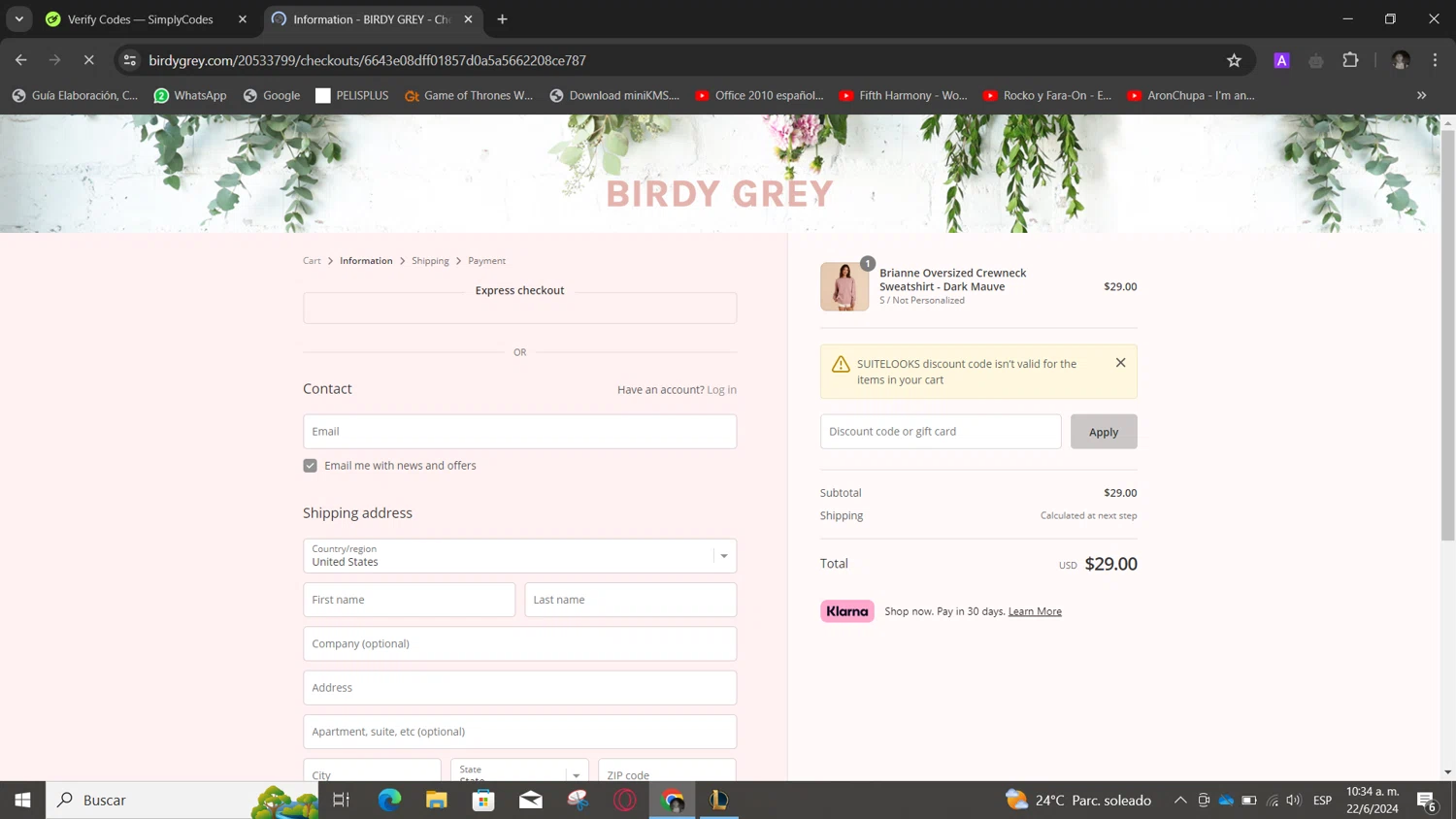This screenshot has height=819, width=1456.
Task: Open the Windows Start menu
Action: click(22, 800)
